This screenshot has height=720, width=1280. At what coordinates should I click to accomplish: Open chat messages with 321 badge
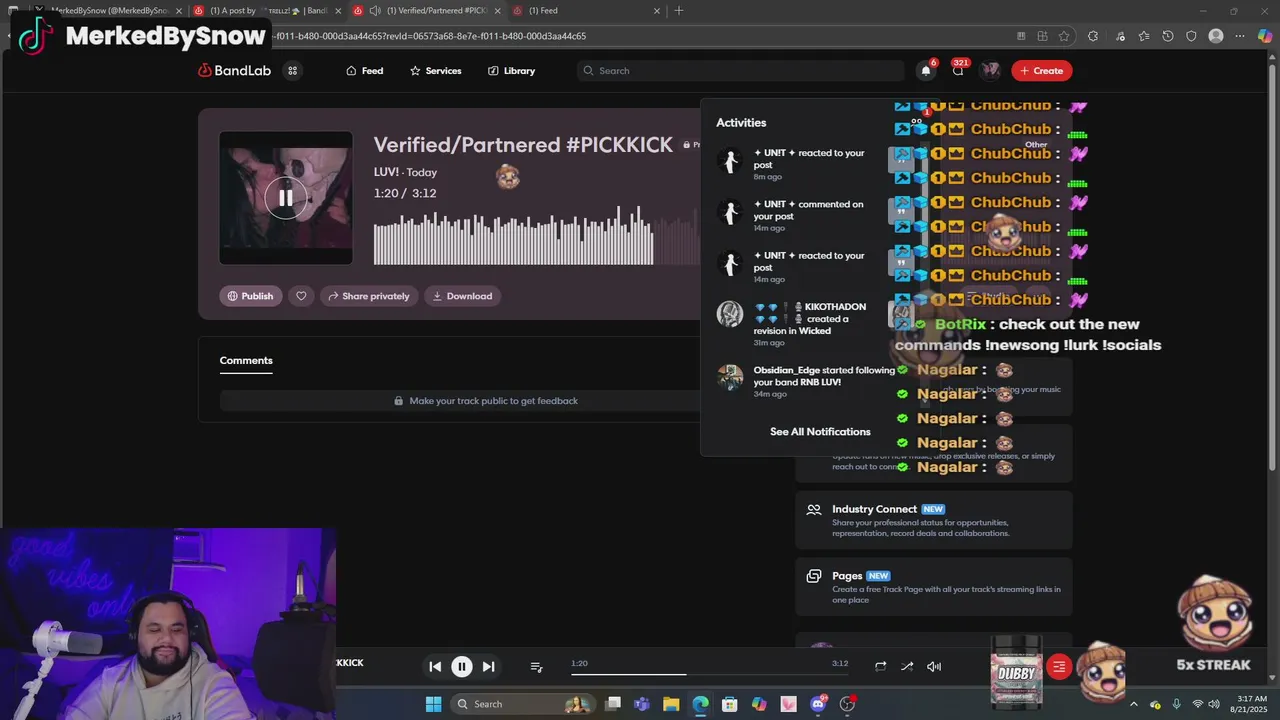pyautogui.click(x=958, y=70)
